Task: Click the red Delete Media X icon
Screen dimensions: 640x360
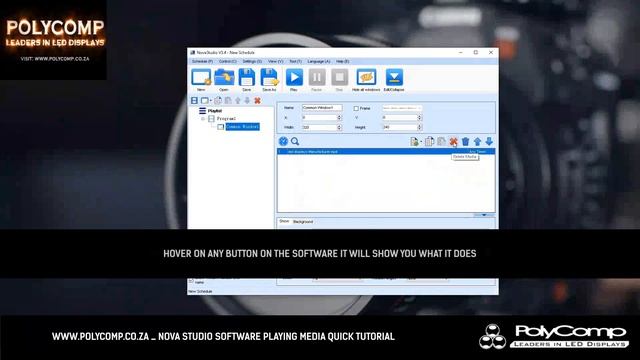Action: pos(453,142)
